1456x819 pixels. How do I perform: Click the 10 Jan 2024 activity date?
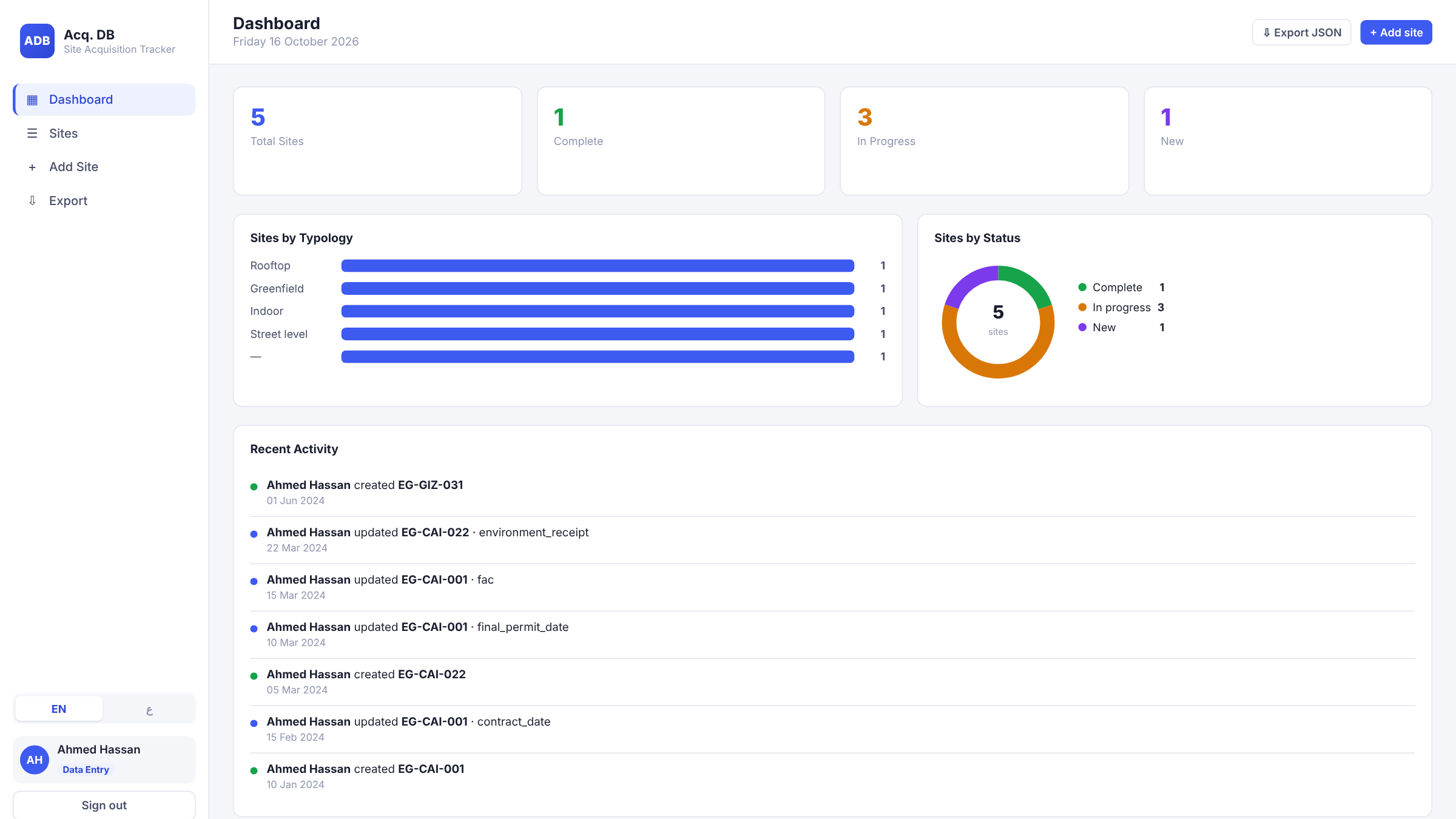(x=295, y=784)
